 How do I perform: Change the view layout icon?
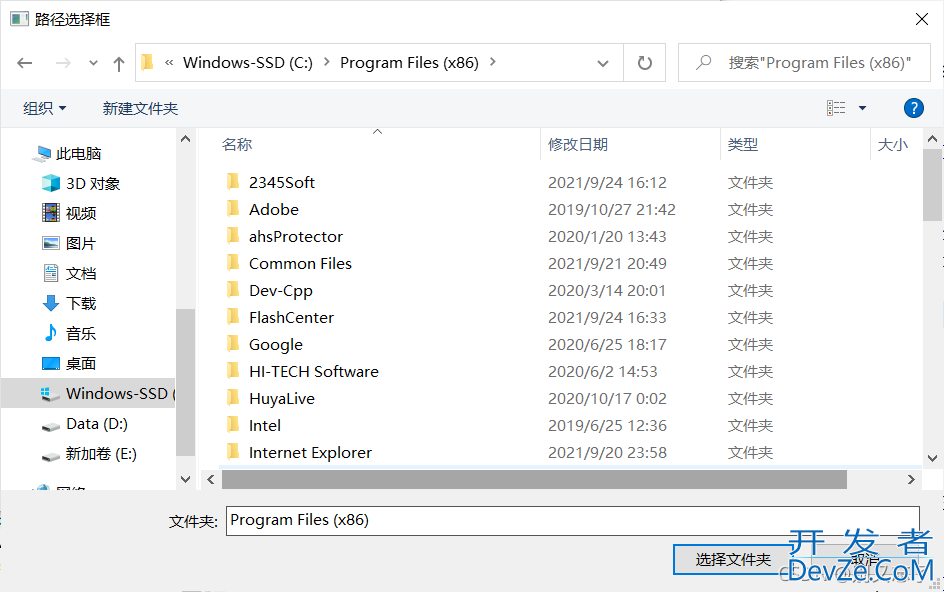point(836,108)
